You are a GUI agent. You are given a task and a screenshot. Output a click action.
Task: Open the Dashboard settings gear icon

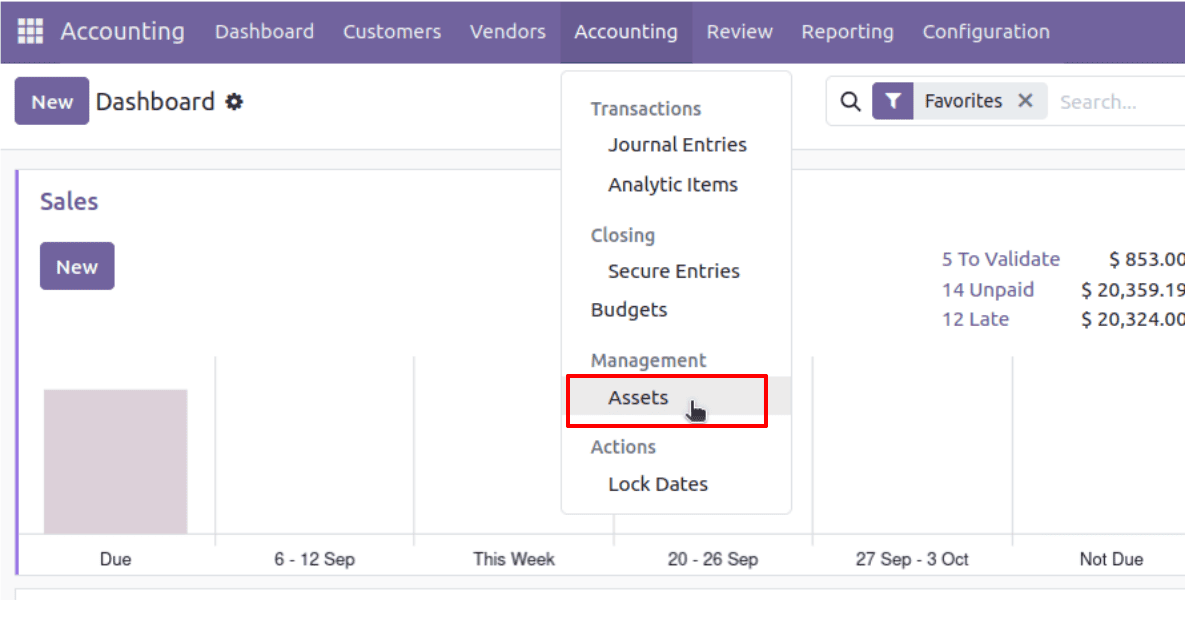234,101
